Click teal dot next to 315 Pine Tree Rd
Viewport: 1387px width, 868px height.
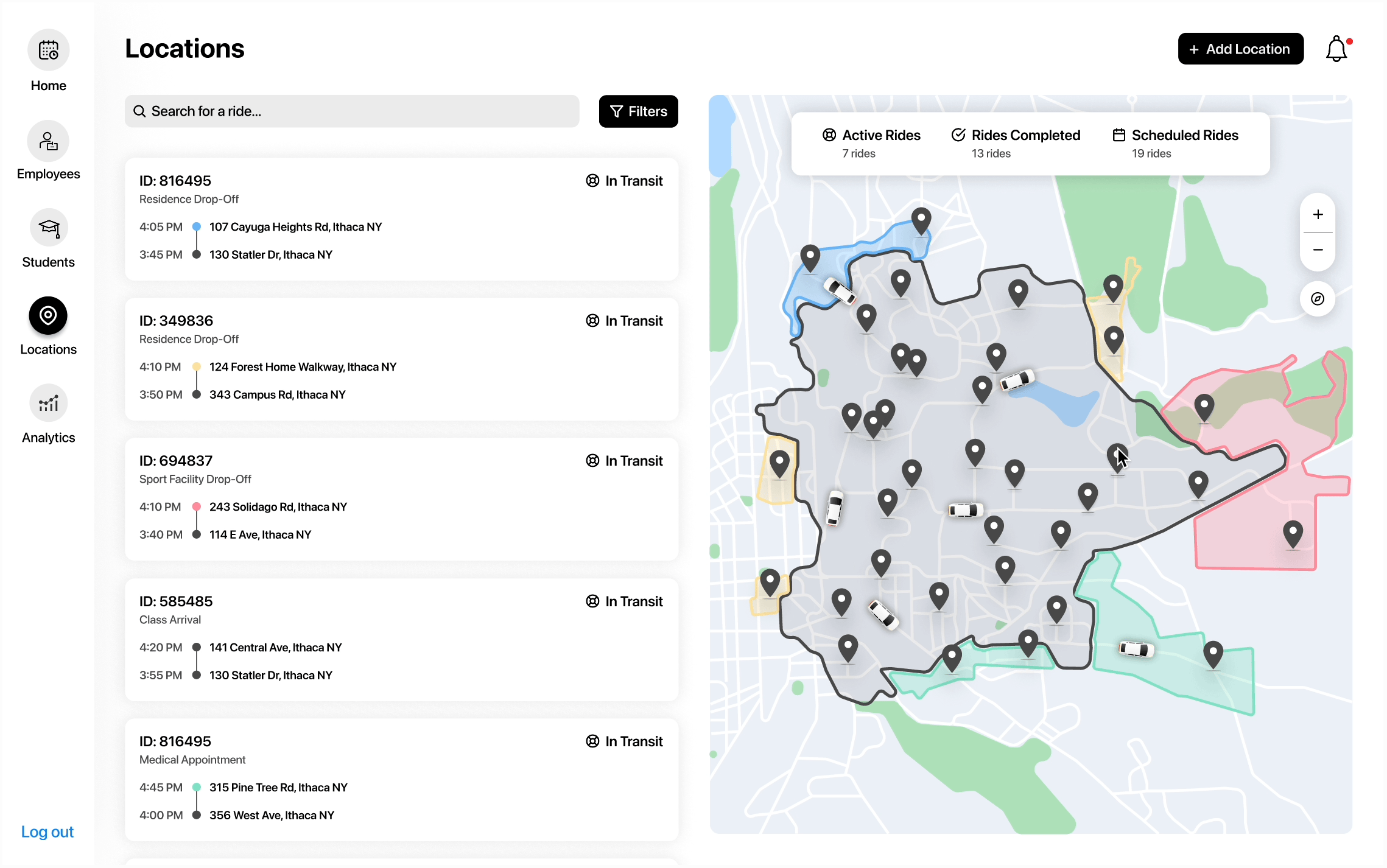[x=197, y=787]
